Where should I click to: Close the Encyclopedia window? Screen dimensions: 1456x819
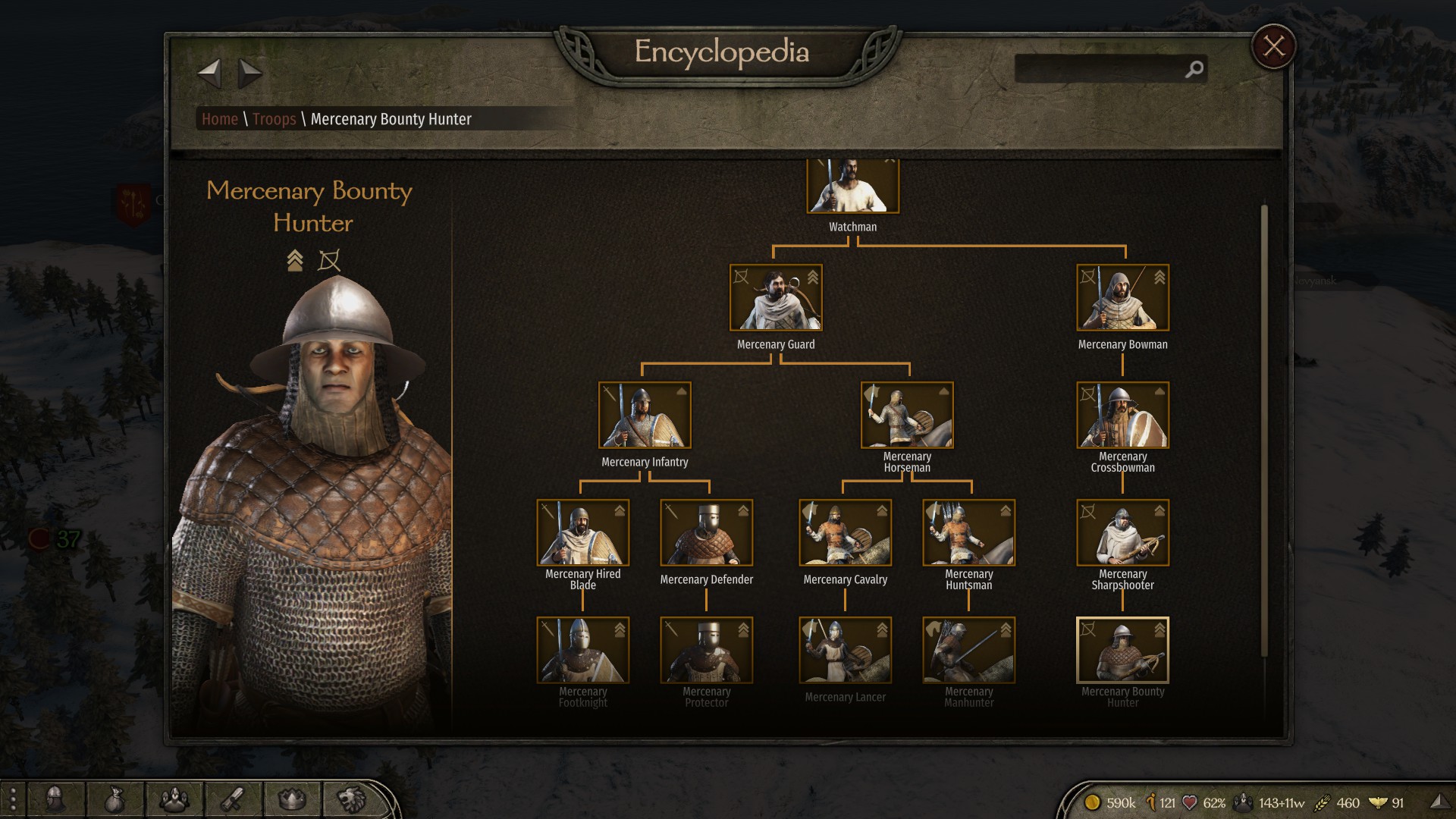tap(1274, 46)
